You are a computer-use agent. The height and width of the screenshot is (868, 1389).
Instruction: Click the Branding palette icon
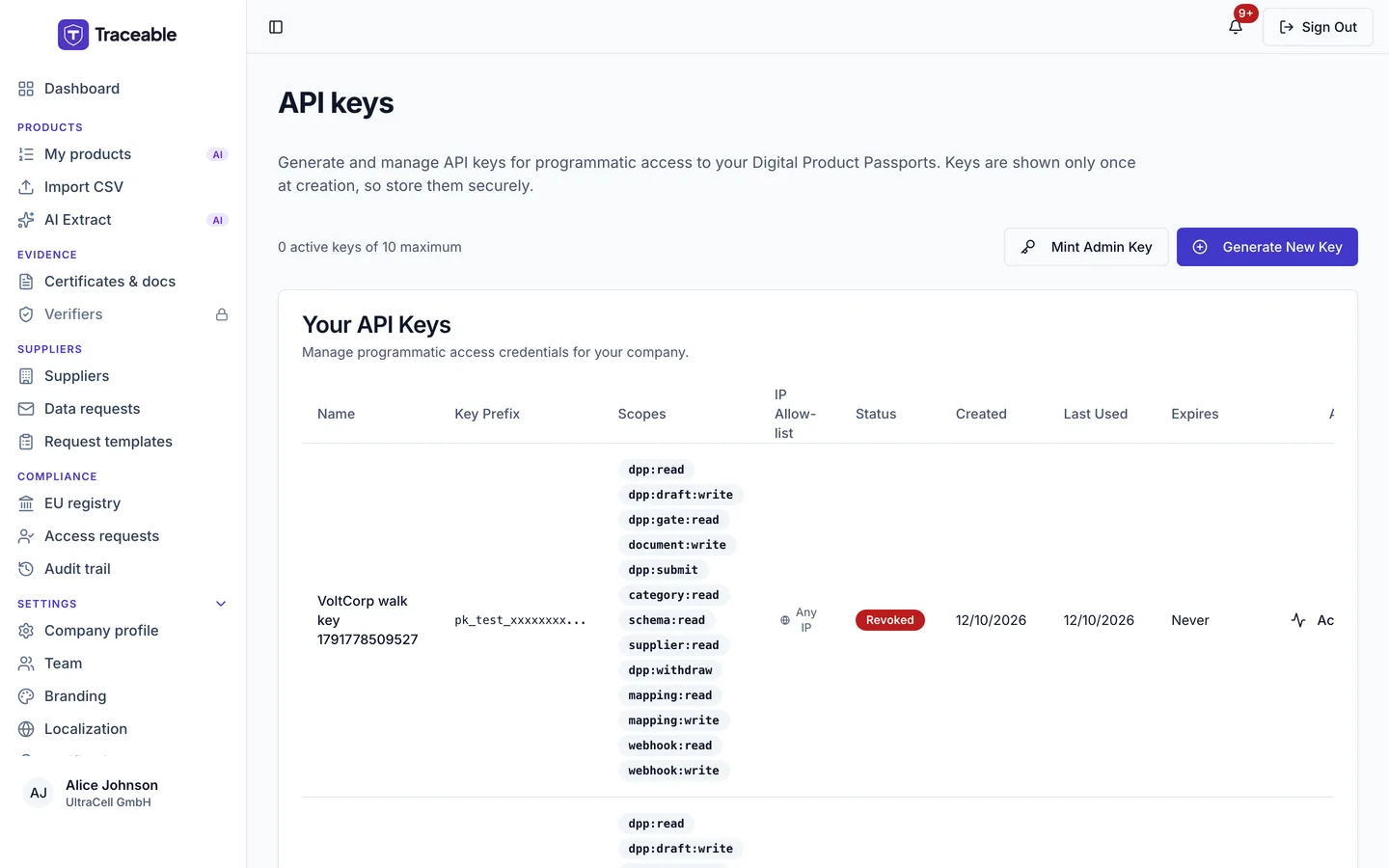tap(26, 696)
